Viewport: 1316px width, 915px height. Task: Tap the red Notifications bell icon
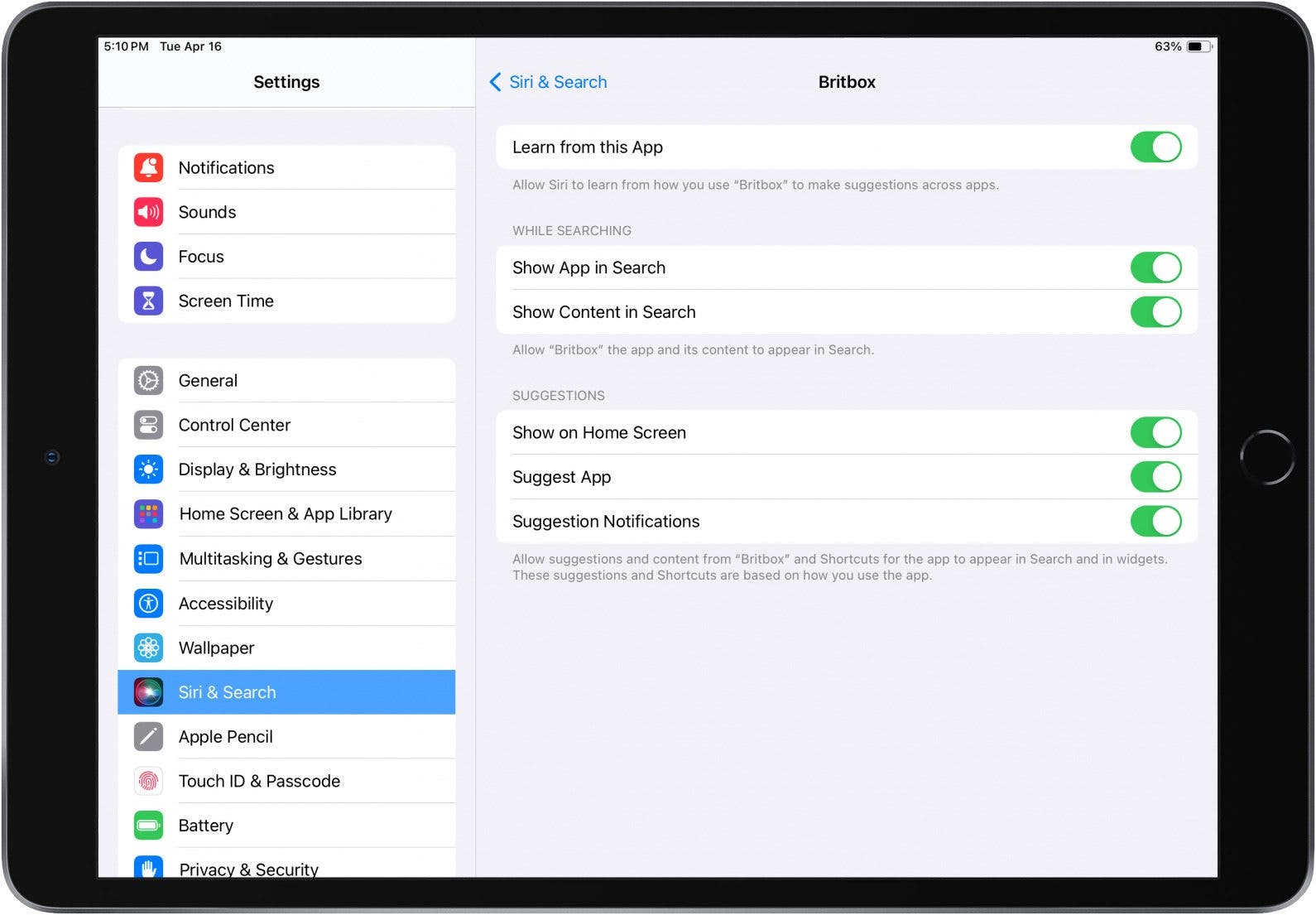[148, 168]
